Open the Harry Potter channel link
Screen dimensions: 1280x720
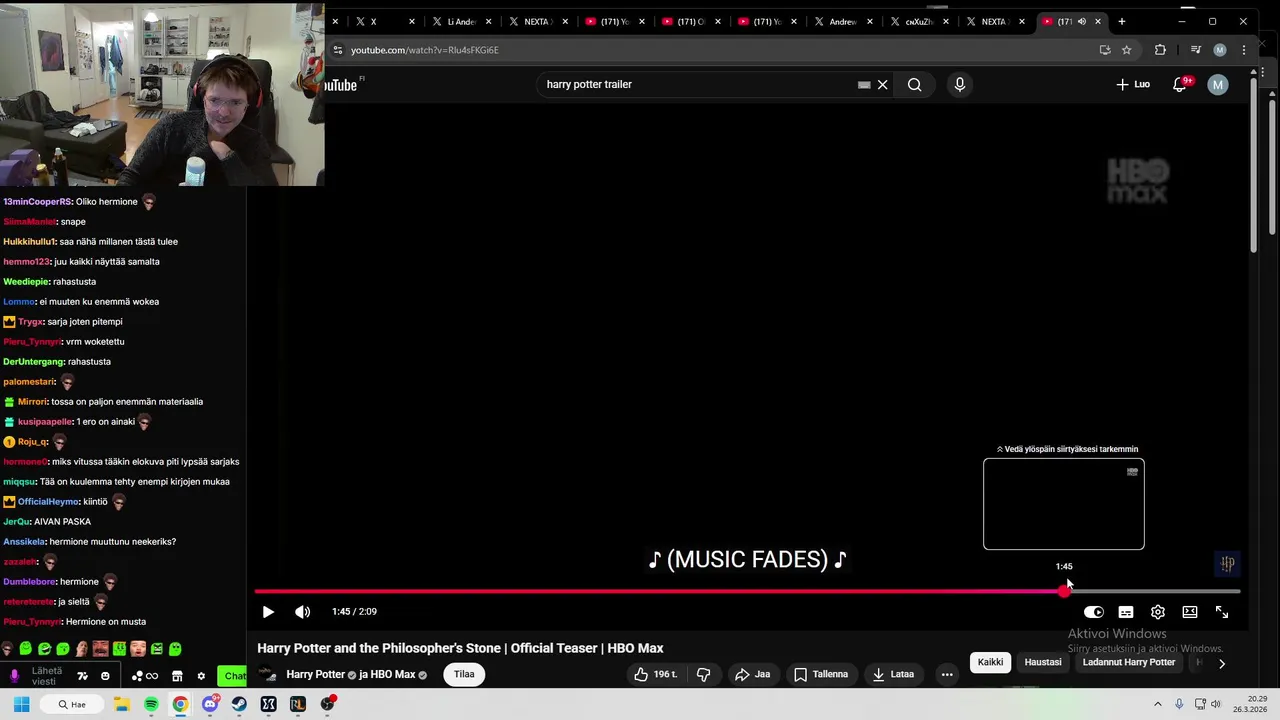(315, 674)
